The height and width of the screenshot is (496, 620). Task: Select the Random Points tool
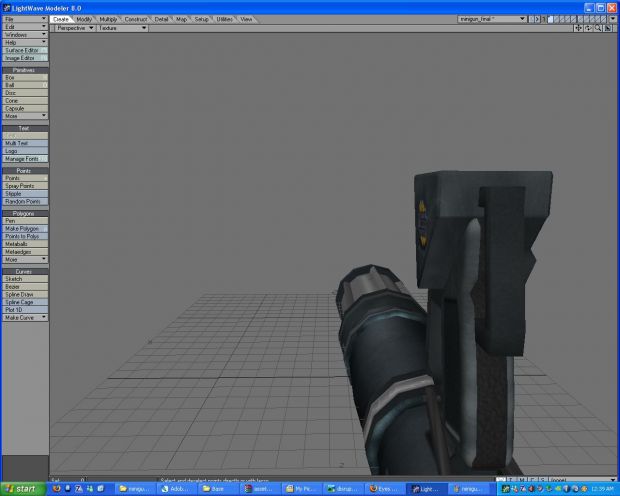pos(25,201)
